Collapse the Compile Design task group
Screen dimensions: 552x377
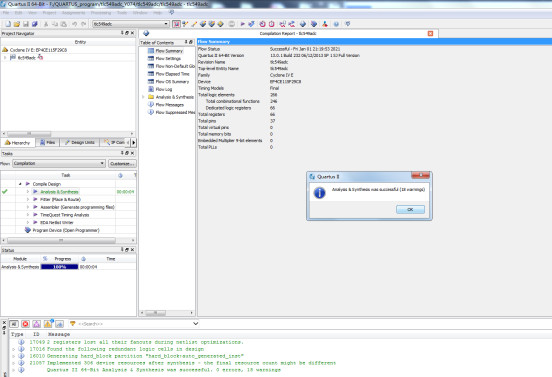20,184
